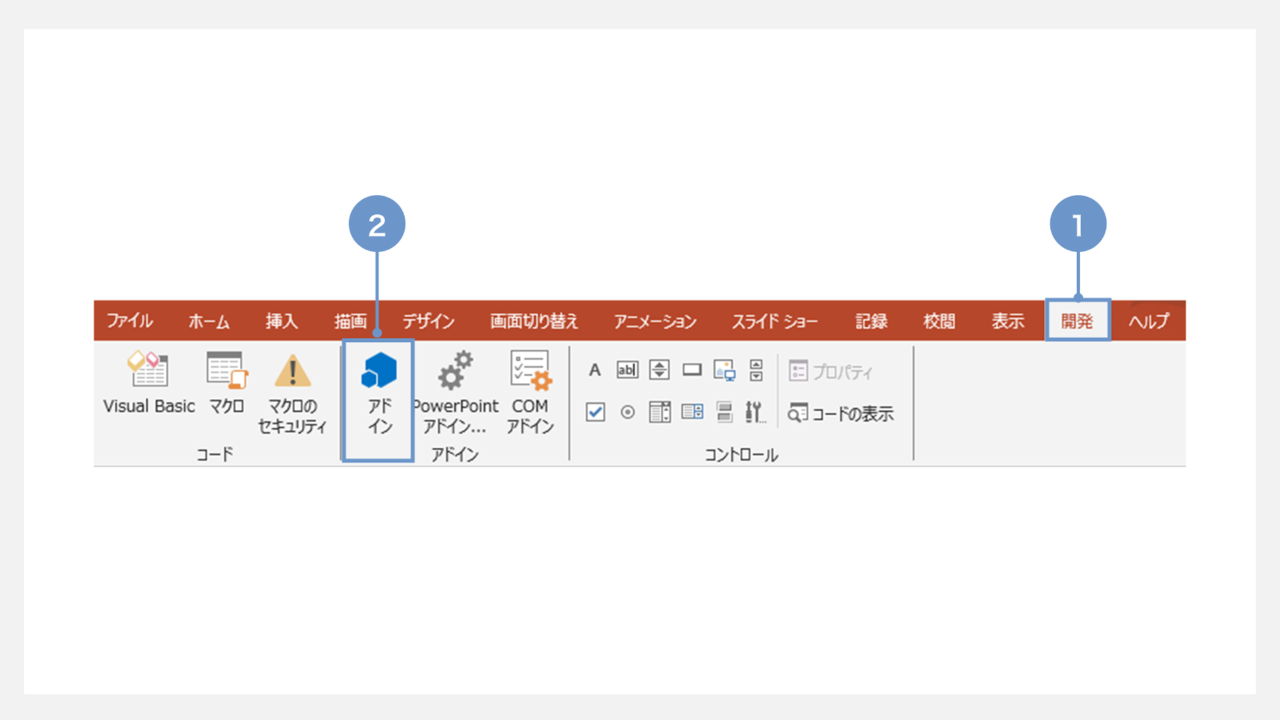This screenshot has height=720, width=1280.
Task: Switch to the デザイン tab
Action: 429,321
